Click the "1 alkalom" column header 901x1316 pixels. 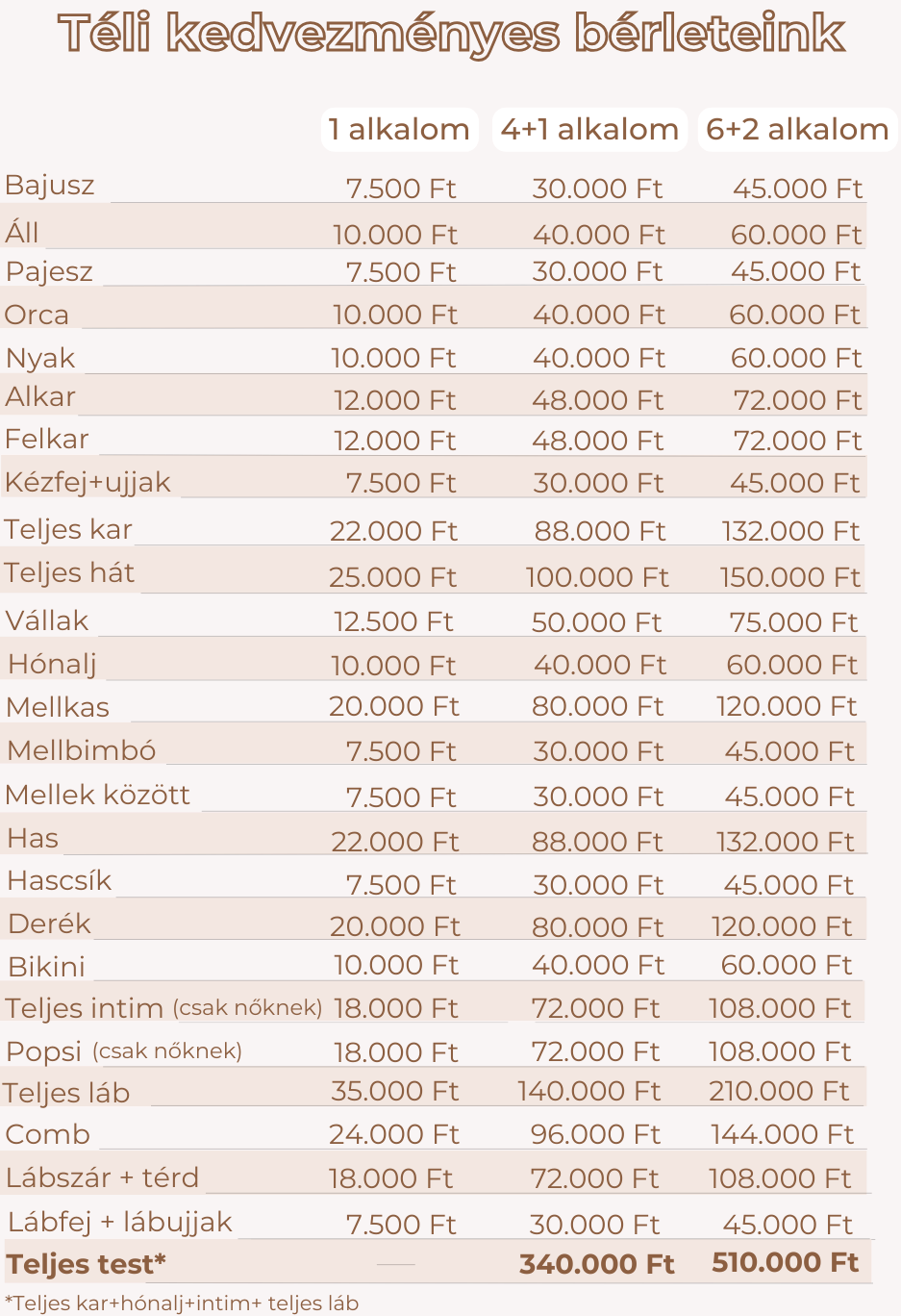pos(399,130)
